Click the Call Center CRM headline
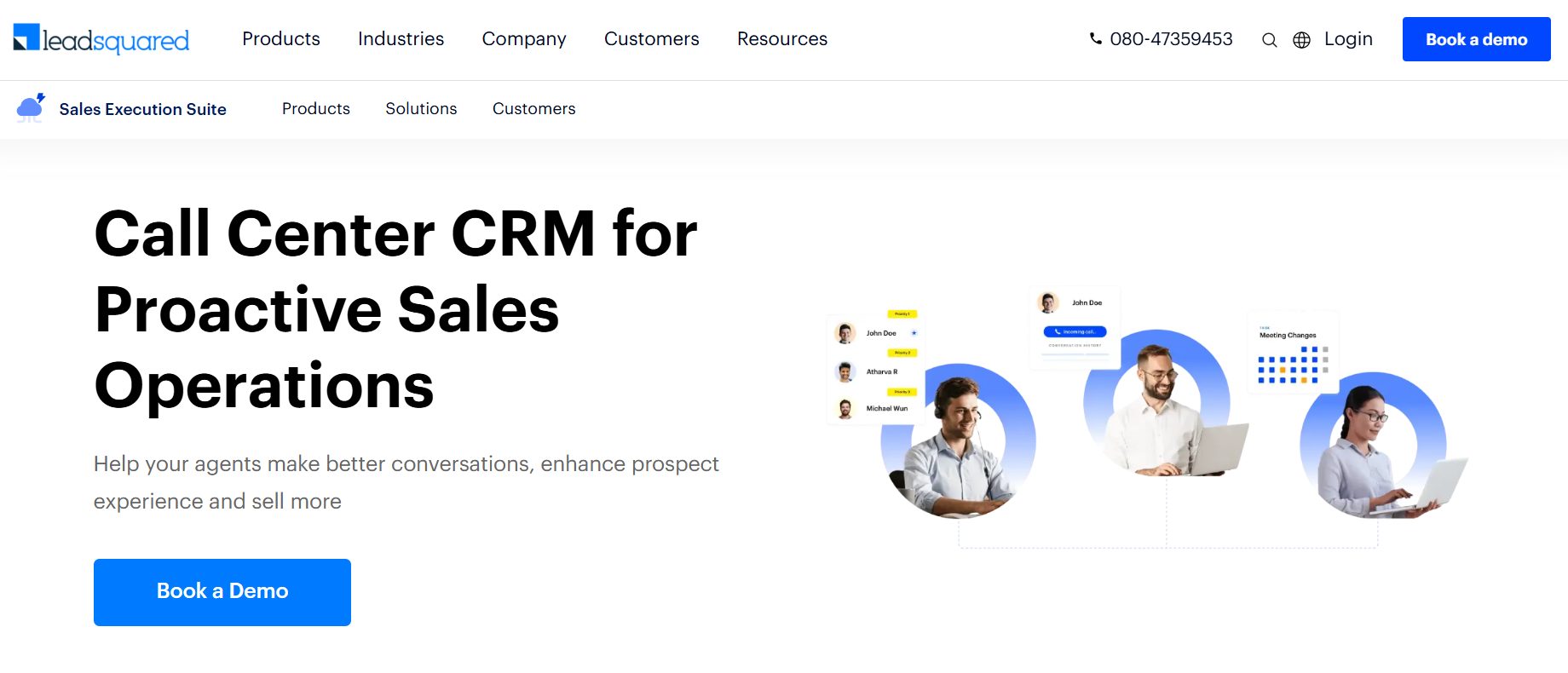Image resolution: width=1568 pixels, height=673 pixels. tap(395, 308)
